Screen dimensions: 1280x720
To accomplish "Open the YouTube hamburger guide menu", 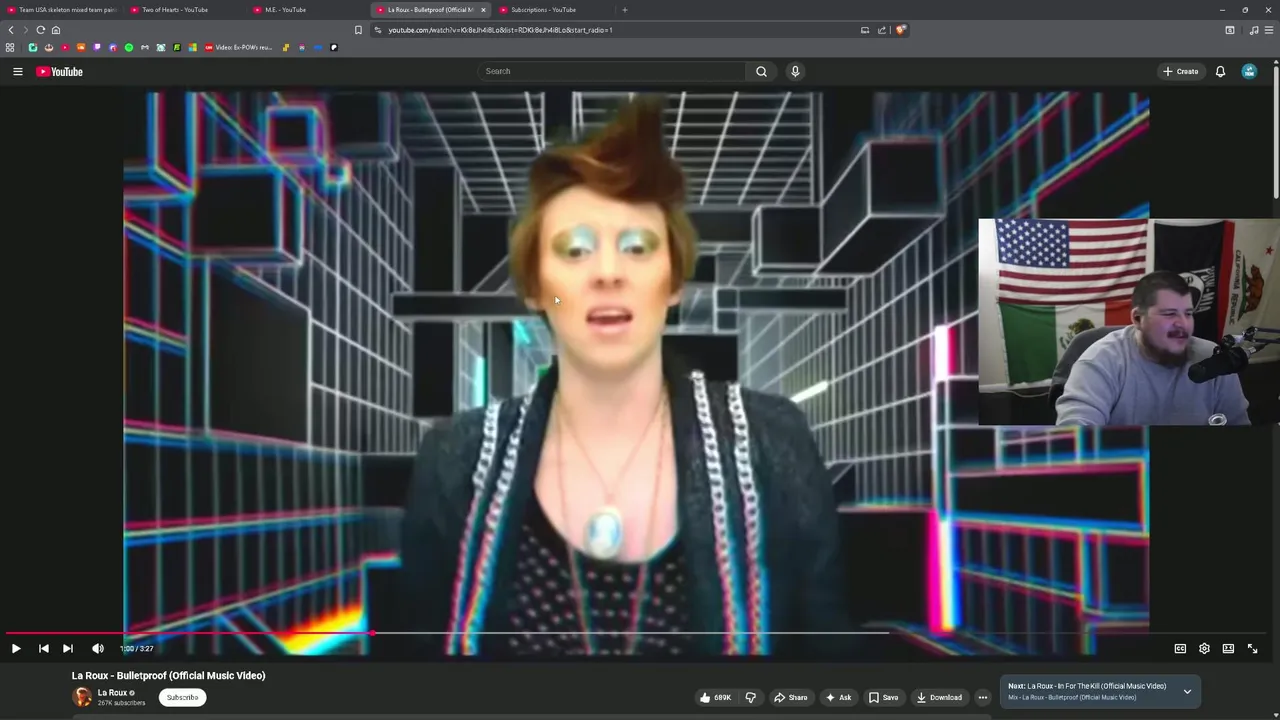I will click(17, 71).
